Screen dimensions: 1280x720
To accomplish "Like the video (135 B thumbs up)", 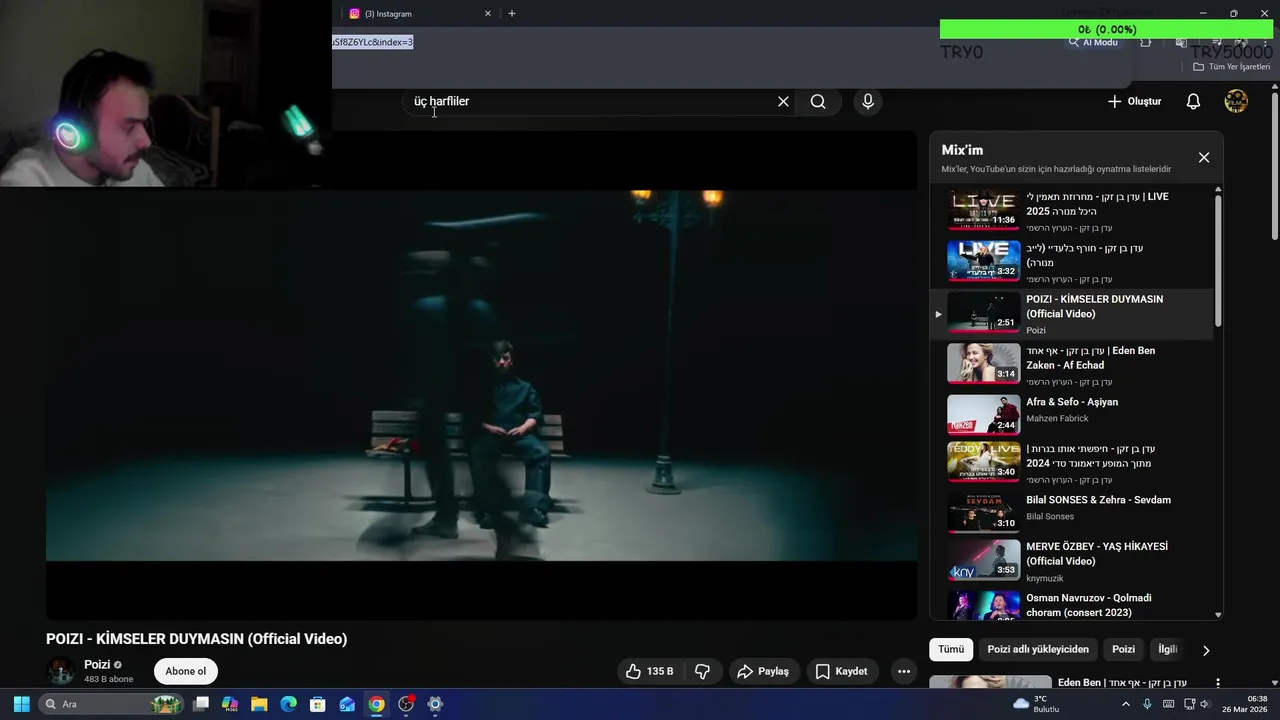I will tap(649, 671).
